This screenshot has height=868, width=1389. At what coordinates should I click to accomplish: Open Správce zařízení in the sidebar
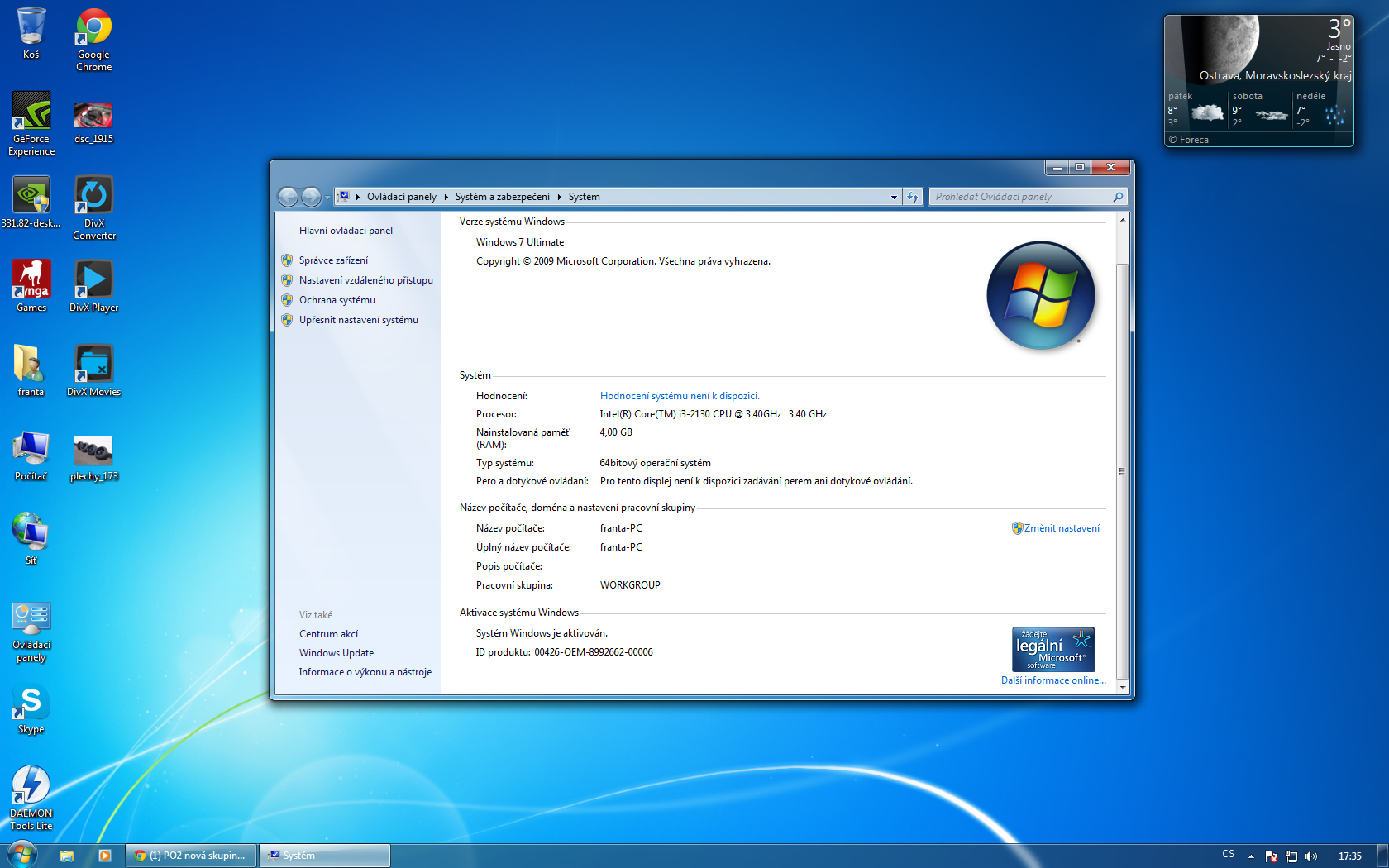(333, 260)
